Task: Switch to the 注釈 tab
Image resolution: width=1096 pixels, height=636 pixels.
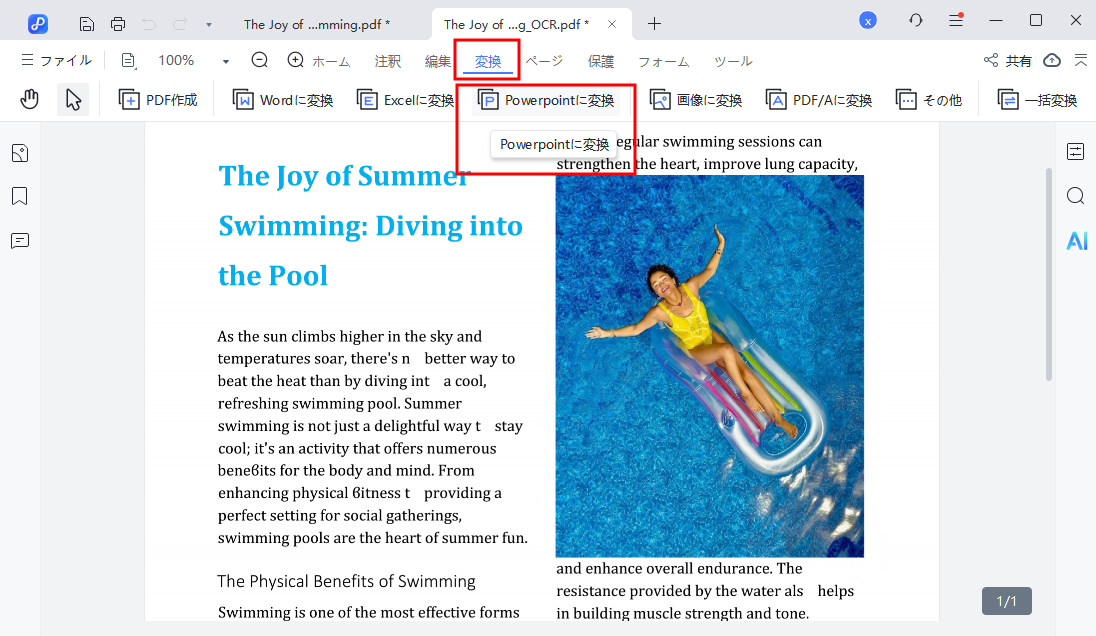Action: coord(388,61)
